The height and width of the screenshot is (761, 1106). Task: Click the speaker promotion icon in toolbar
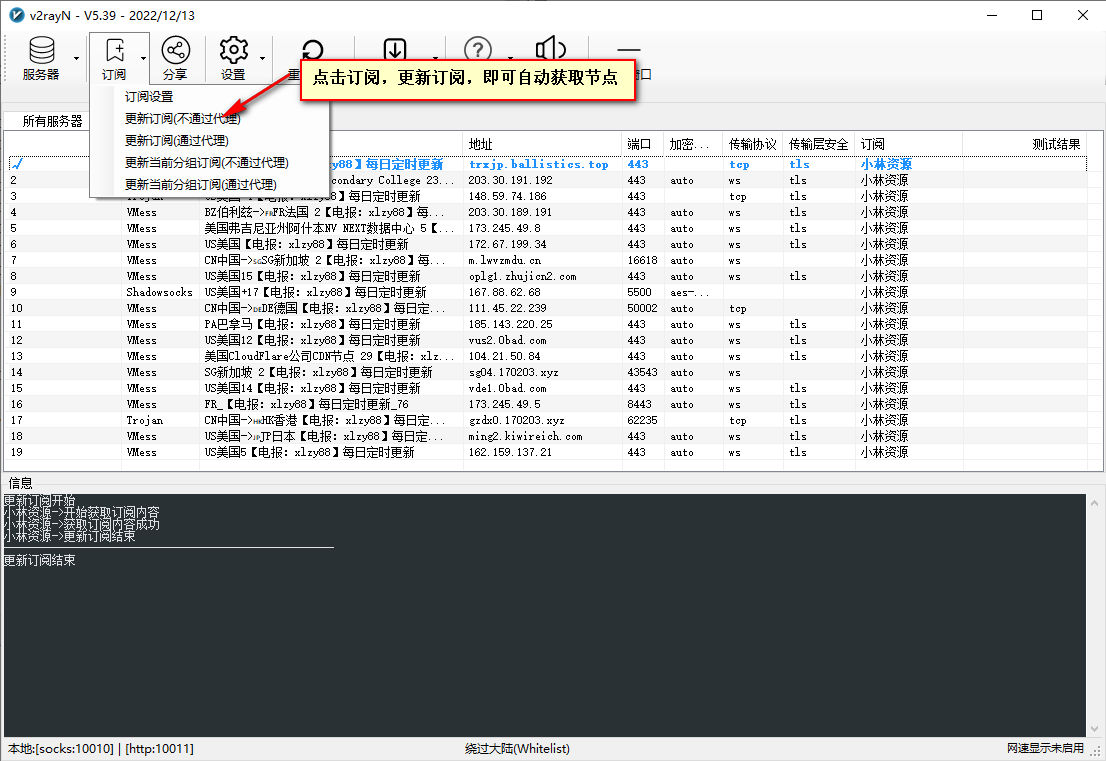pos(549,50)
